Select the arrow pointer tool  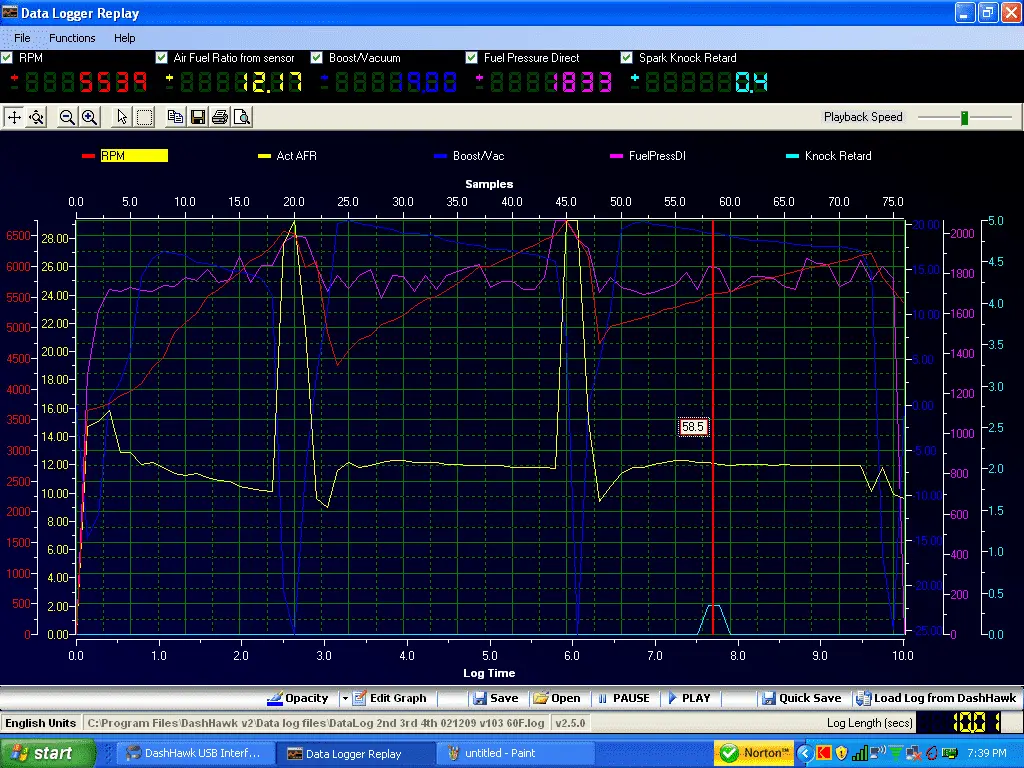[x=121, y=117]
